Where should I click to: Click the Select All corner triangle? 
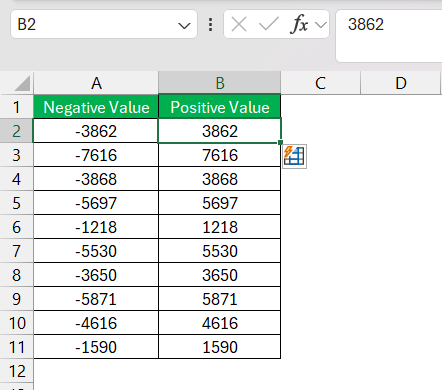pos(22,84)
